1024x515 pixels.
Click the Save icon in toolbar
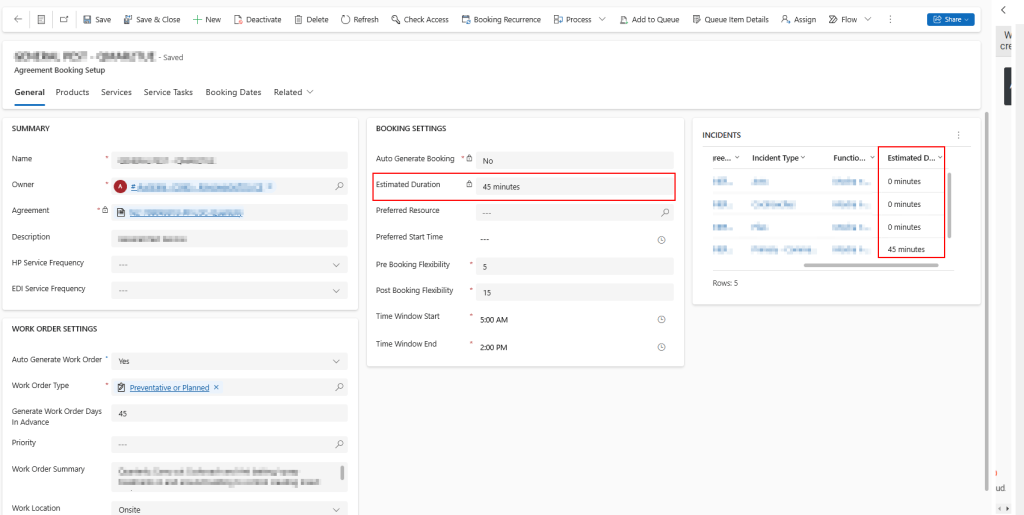[88, 19]
